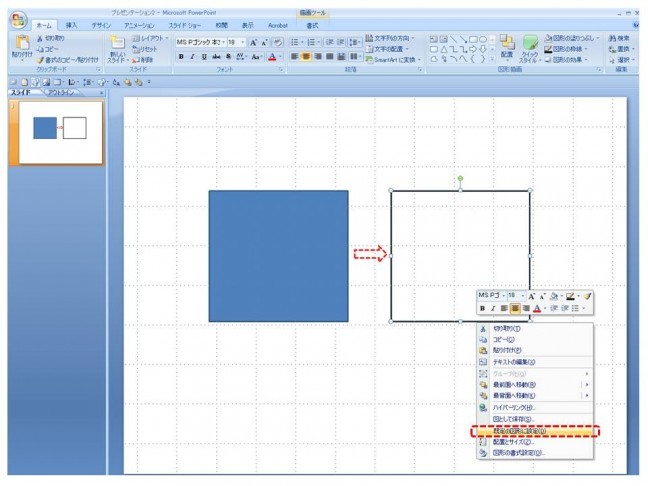The image size is (648, 486).
Task: Click the 新しいスライド new slide icon
Action: coord(117,46)
